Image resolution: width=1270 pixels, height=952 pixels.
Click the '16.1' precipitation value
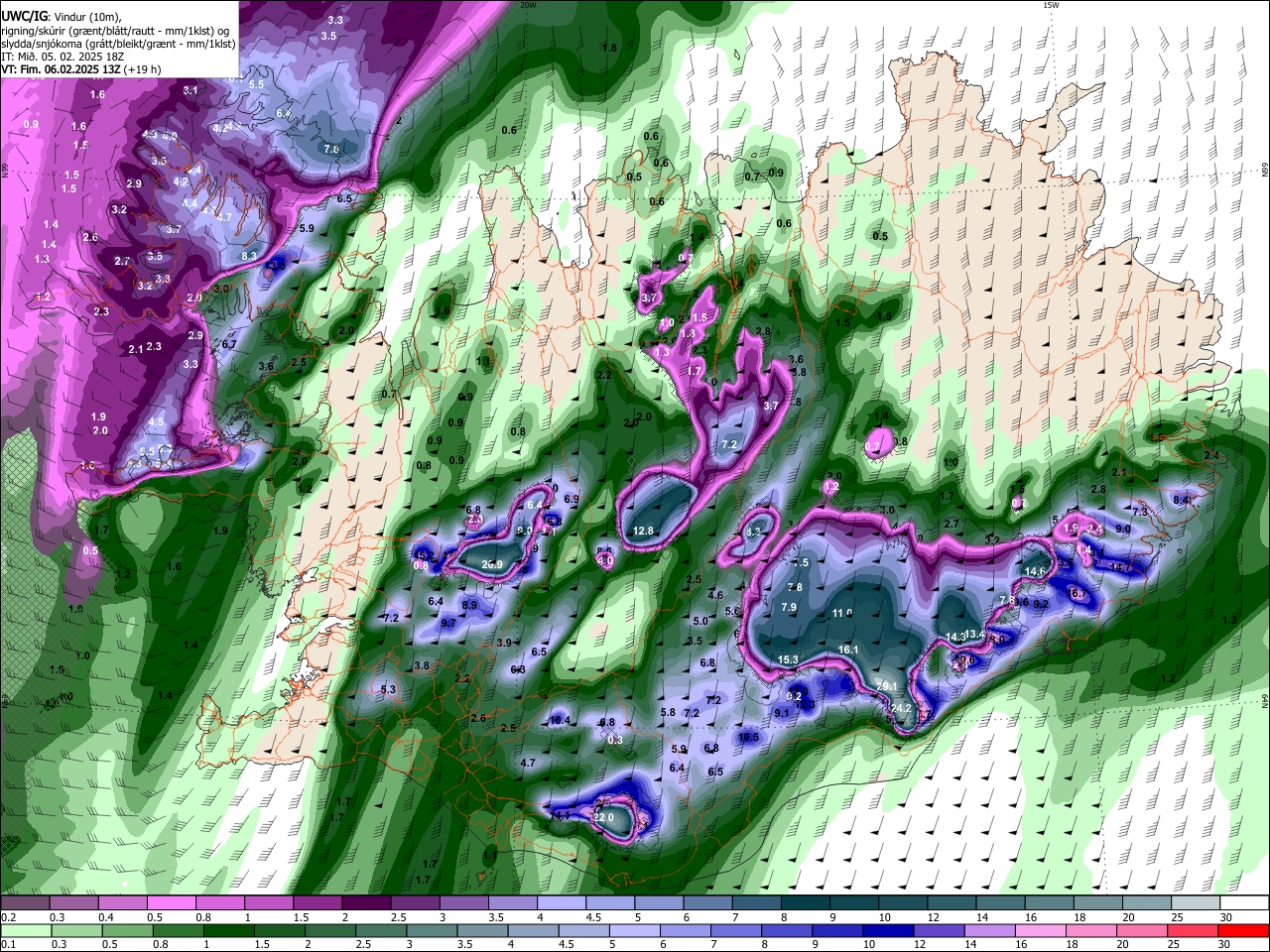click(x=848, y=651)
